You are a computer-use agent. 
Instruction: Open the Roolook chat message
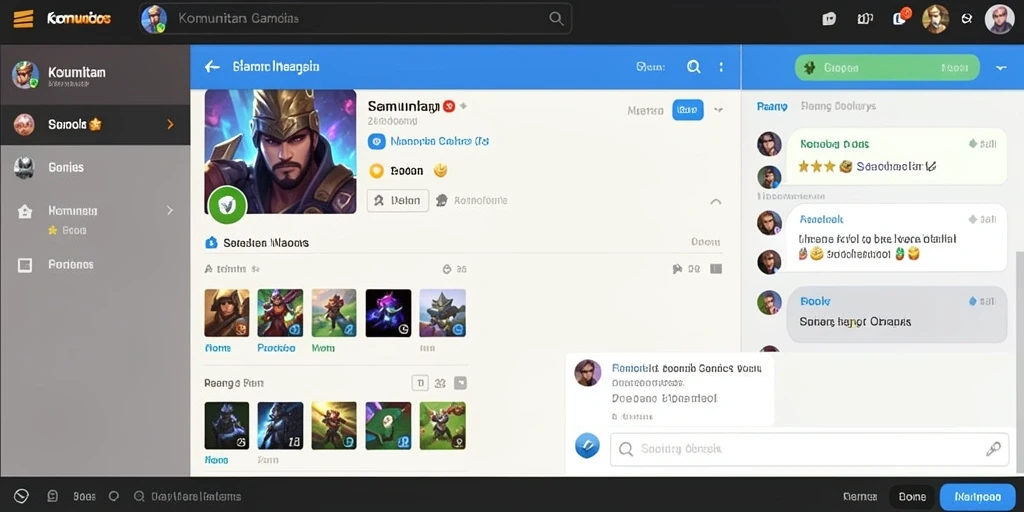(896, 237)
